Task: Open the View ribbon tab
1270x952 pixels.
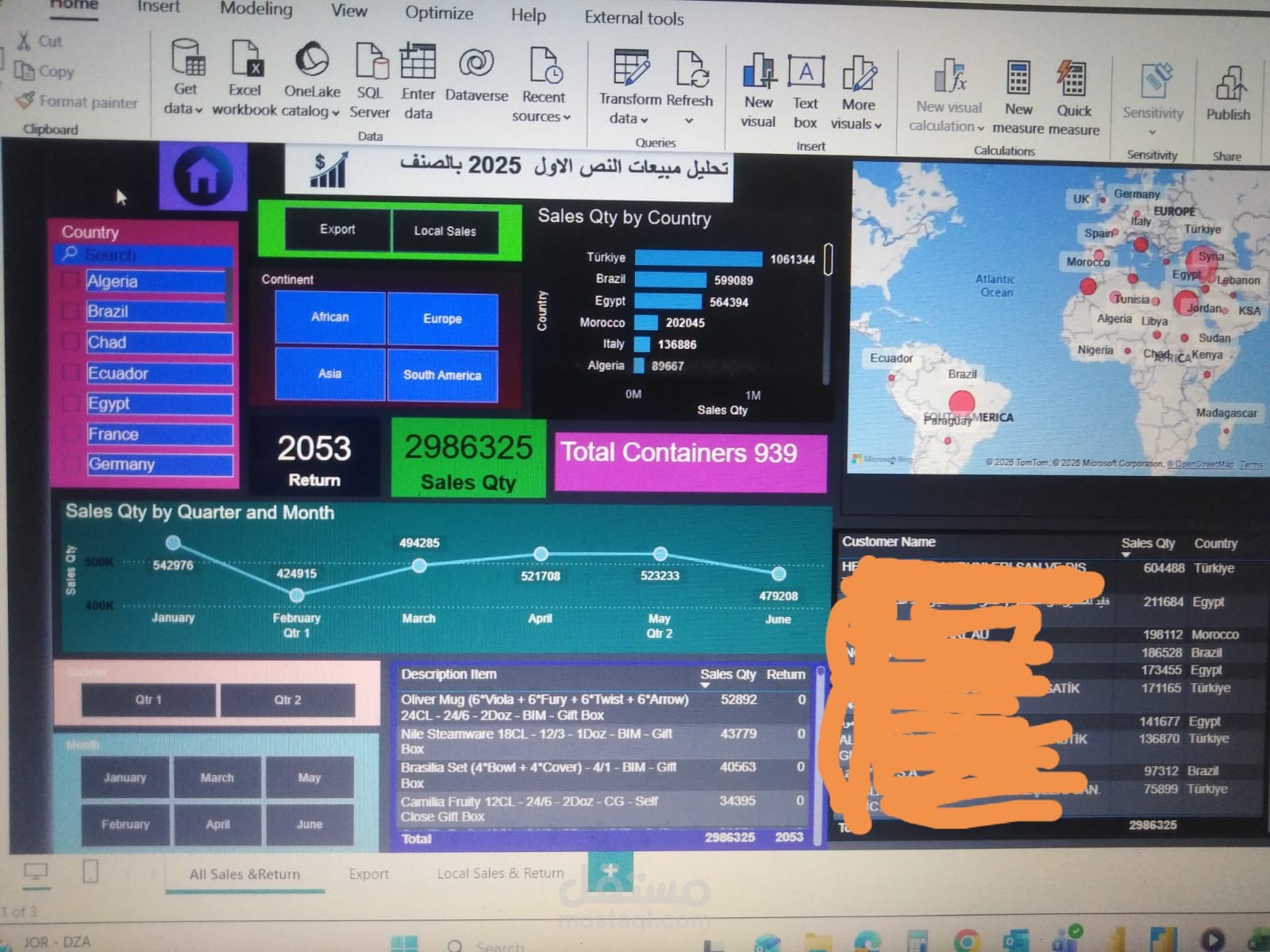Action: [349, 10]
